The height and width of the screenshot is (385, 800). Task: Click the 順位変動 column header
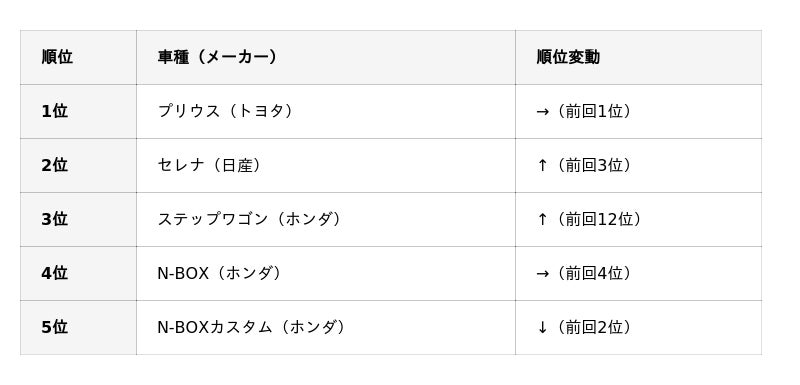tap(638, 57)
